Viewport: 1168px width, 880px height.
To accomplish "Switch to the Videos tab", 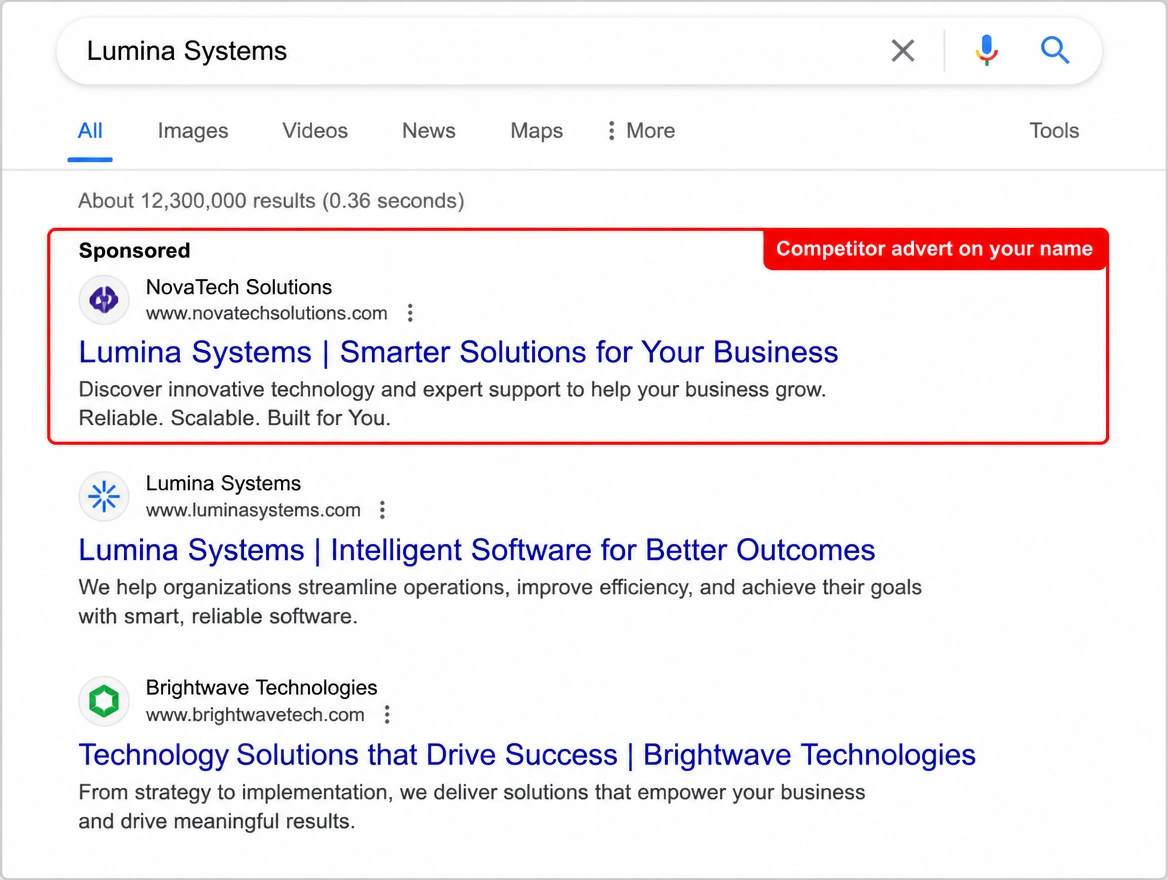I will click(315, 130).
